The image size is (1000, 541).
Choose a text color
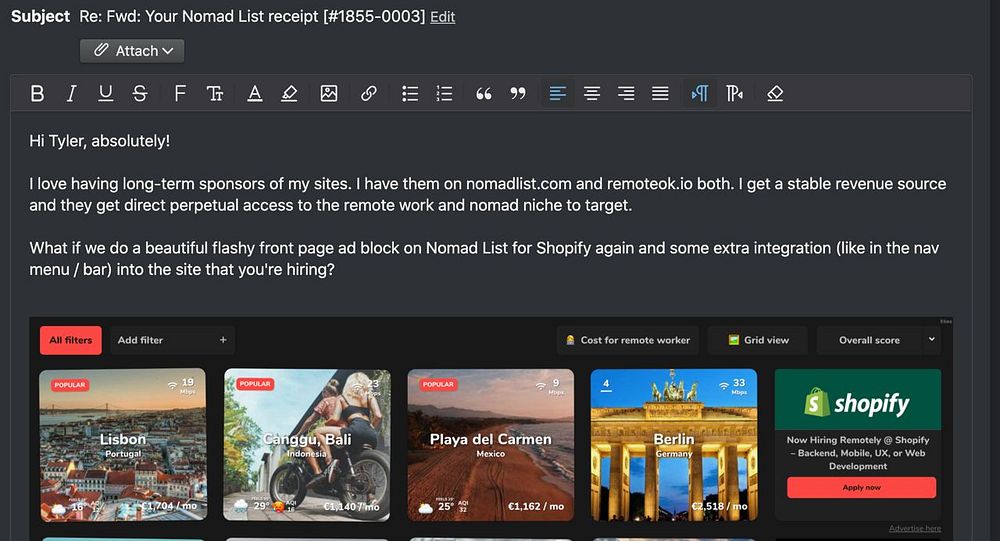click(254, 94)
